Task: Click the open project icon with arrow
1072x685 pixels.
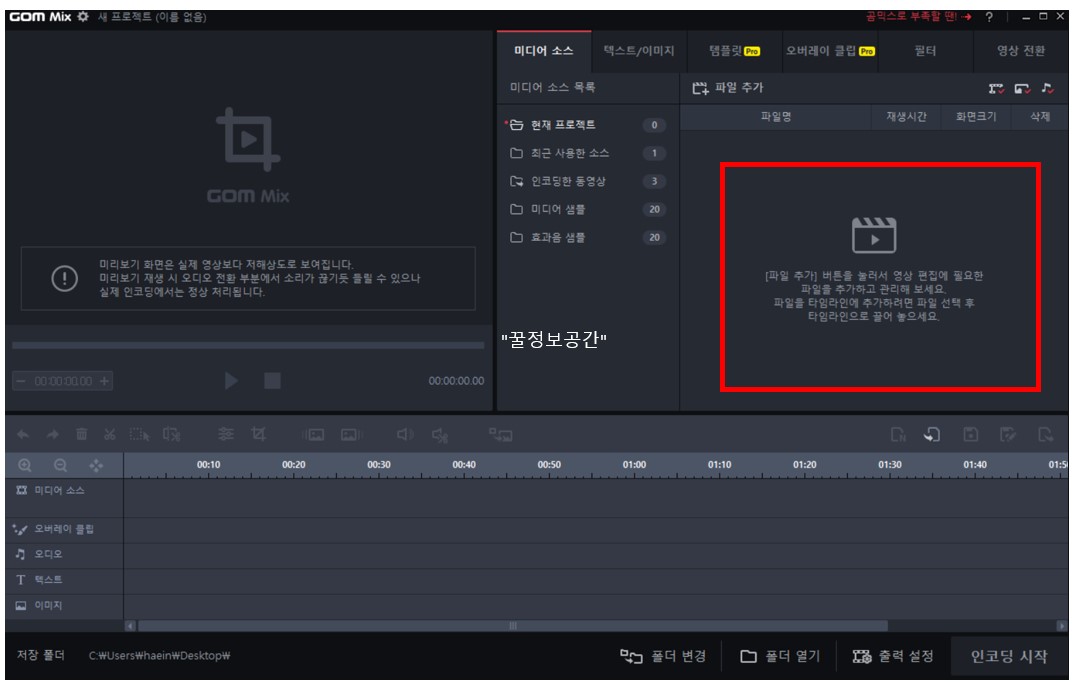Action: (932, 434)
